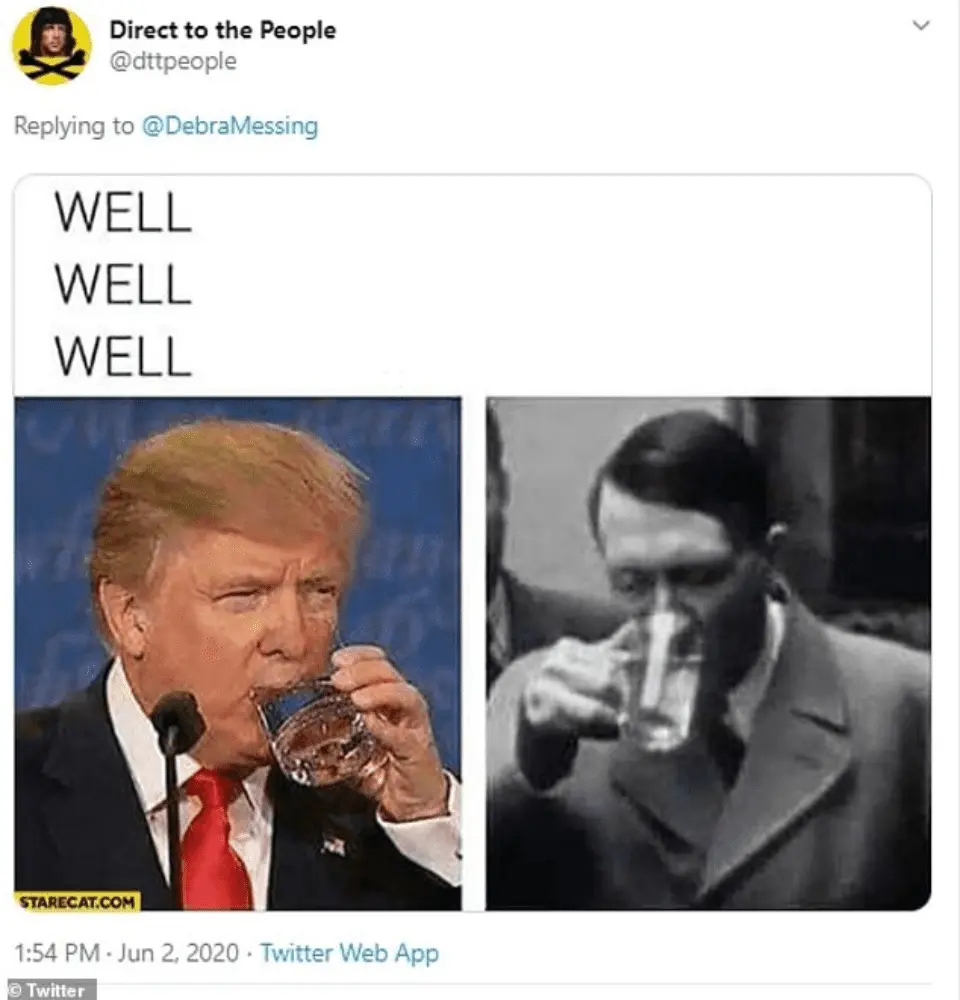Click the 1:54 PM timestamp
The image size is (960, 1000).
(x=57, y=953)
